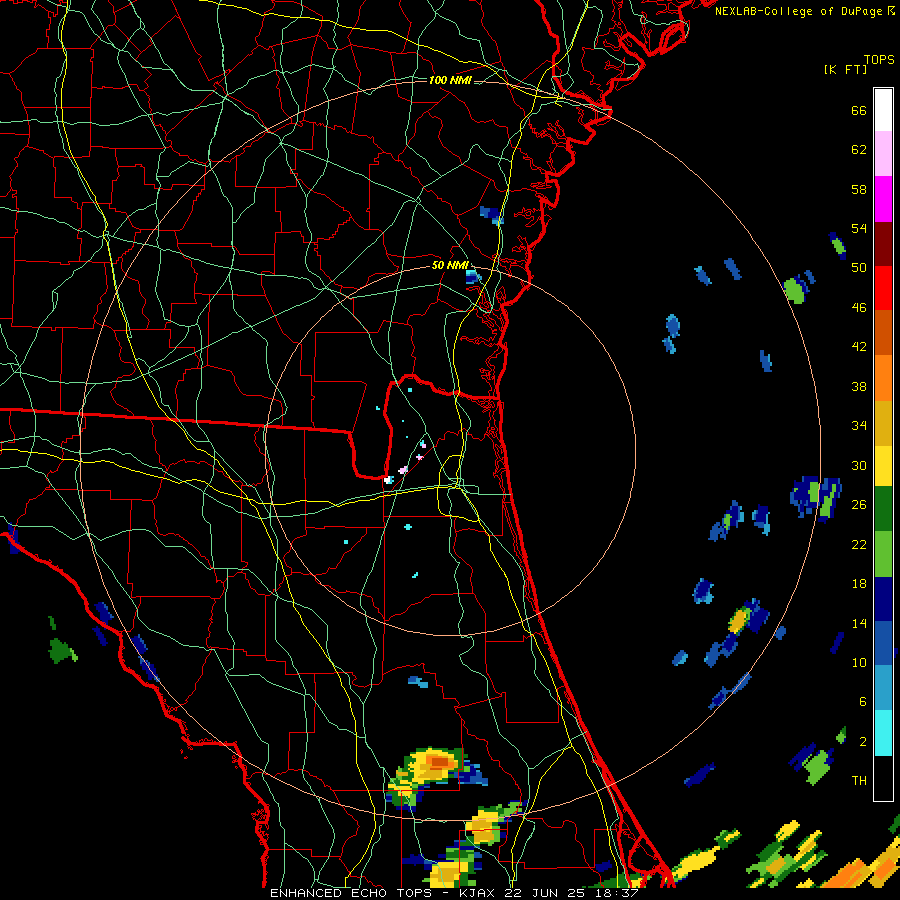The height and width of the screenshot is (900, 900).
Task: Click the "NEXLAB-College of DuPage" title text
Action: point(798,11)
